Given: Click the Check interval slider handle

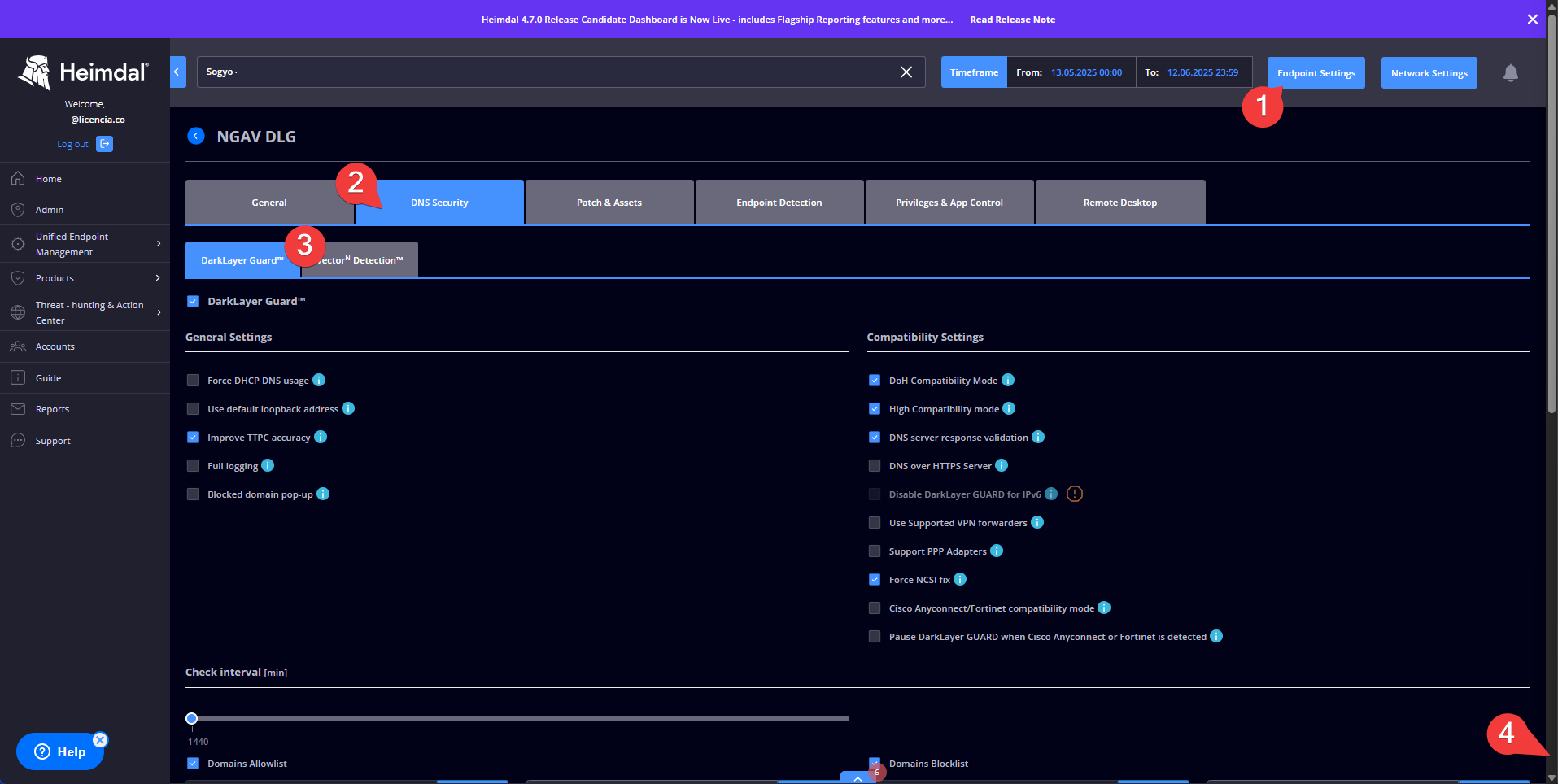Looking at the screenshot, I should pos(191,718).
